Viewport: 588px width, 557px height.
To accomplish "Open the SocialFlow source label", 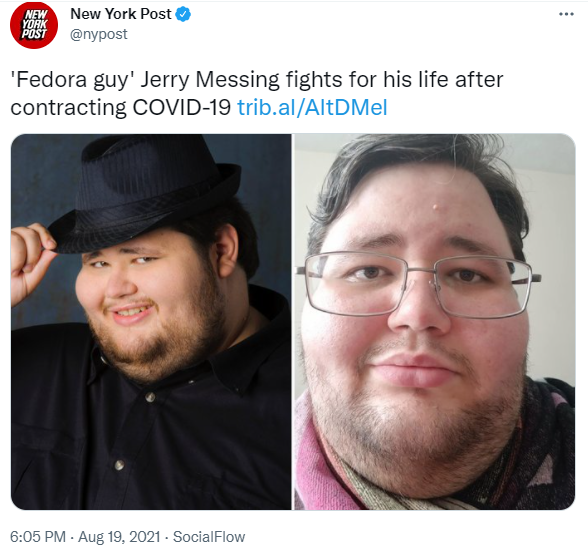I will [x=209, y=536].
